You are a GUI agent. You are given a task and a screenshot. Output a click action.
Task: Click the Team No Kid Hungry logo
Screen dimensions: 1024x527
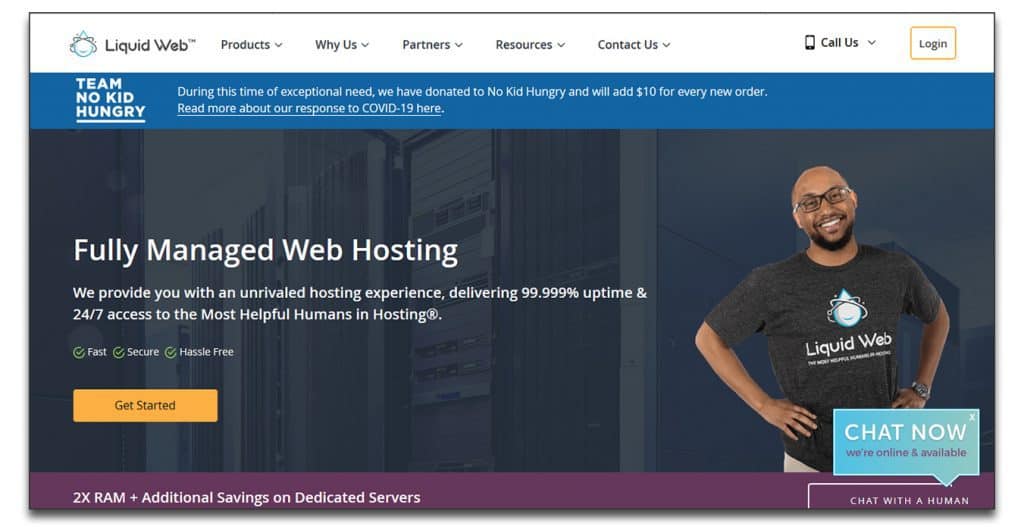pos(110,99)
